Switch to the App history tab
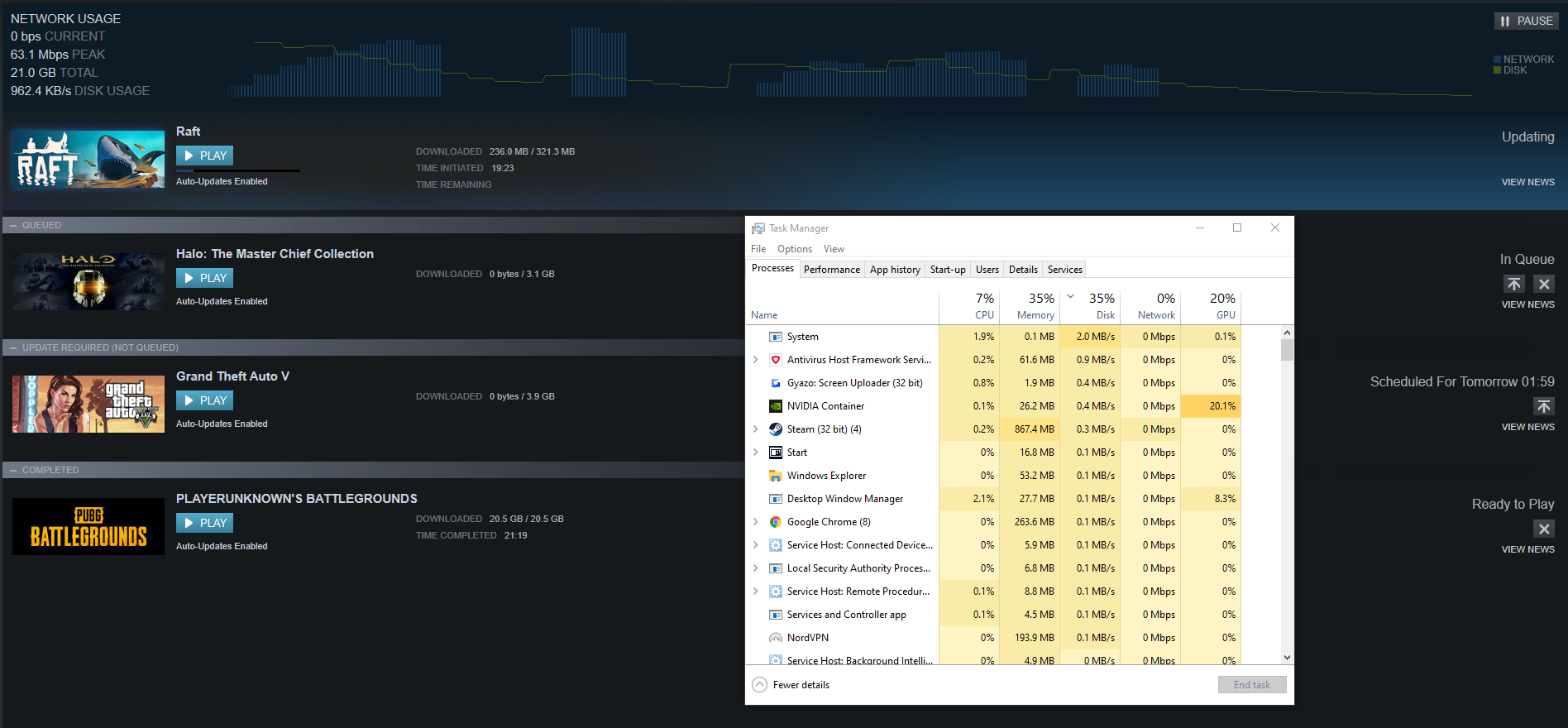The width and height of the screenshot is (1568, 728). (x=895, y=270)
